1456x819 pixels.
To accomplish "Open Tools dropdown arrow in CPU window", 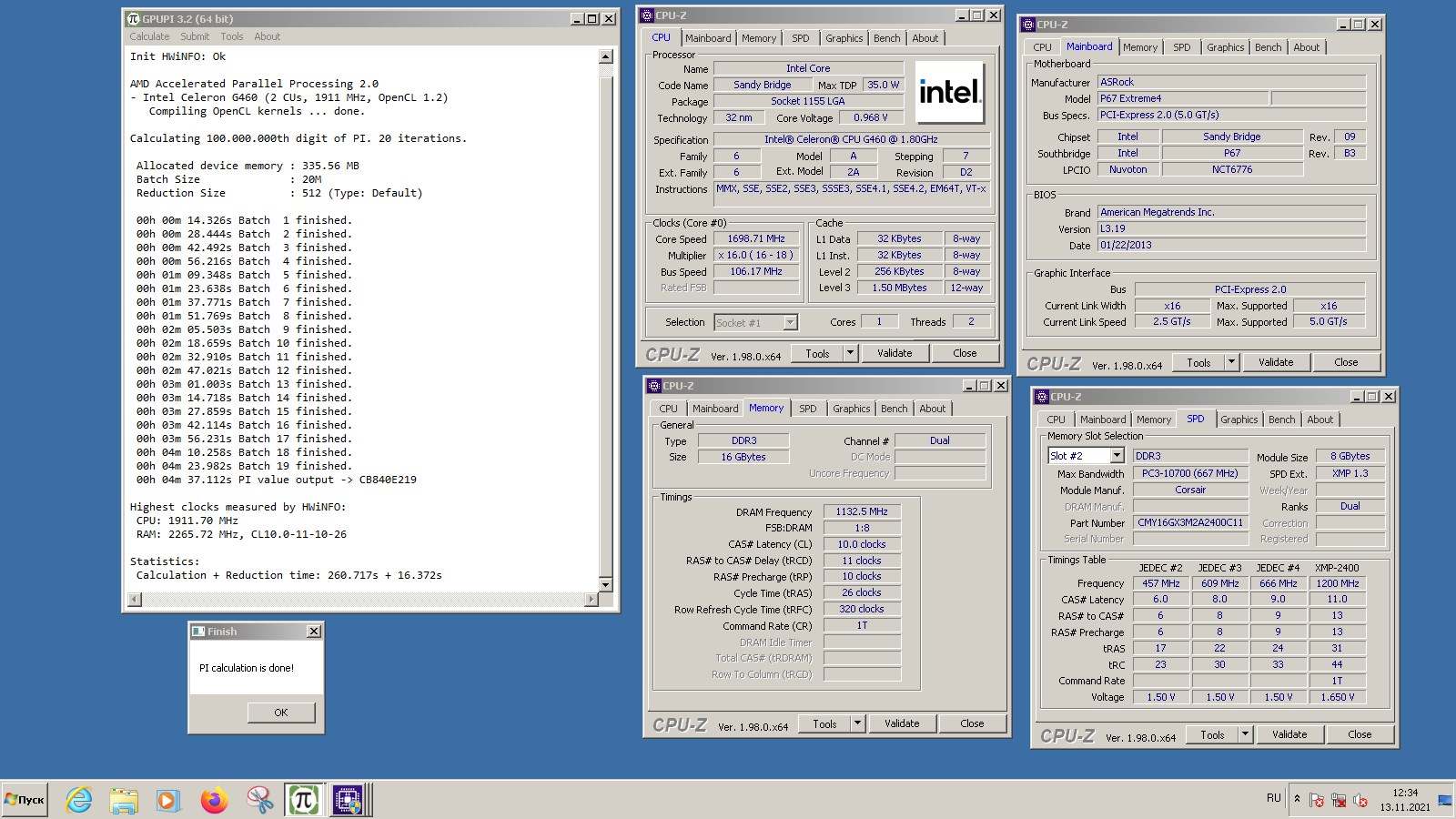I will click(850, 353).
